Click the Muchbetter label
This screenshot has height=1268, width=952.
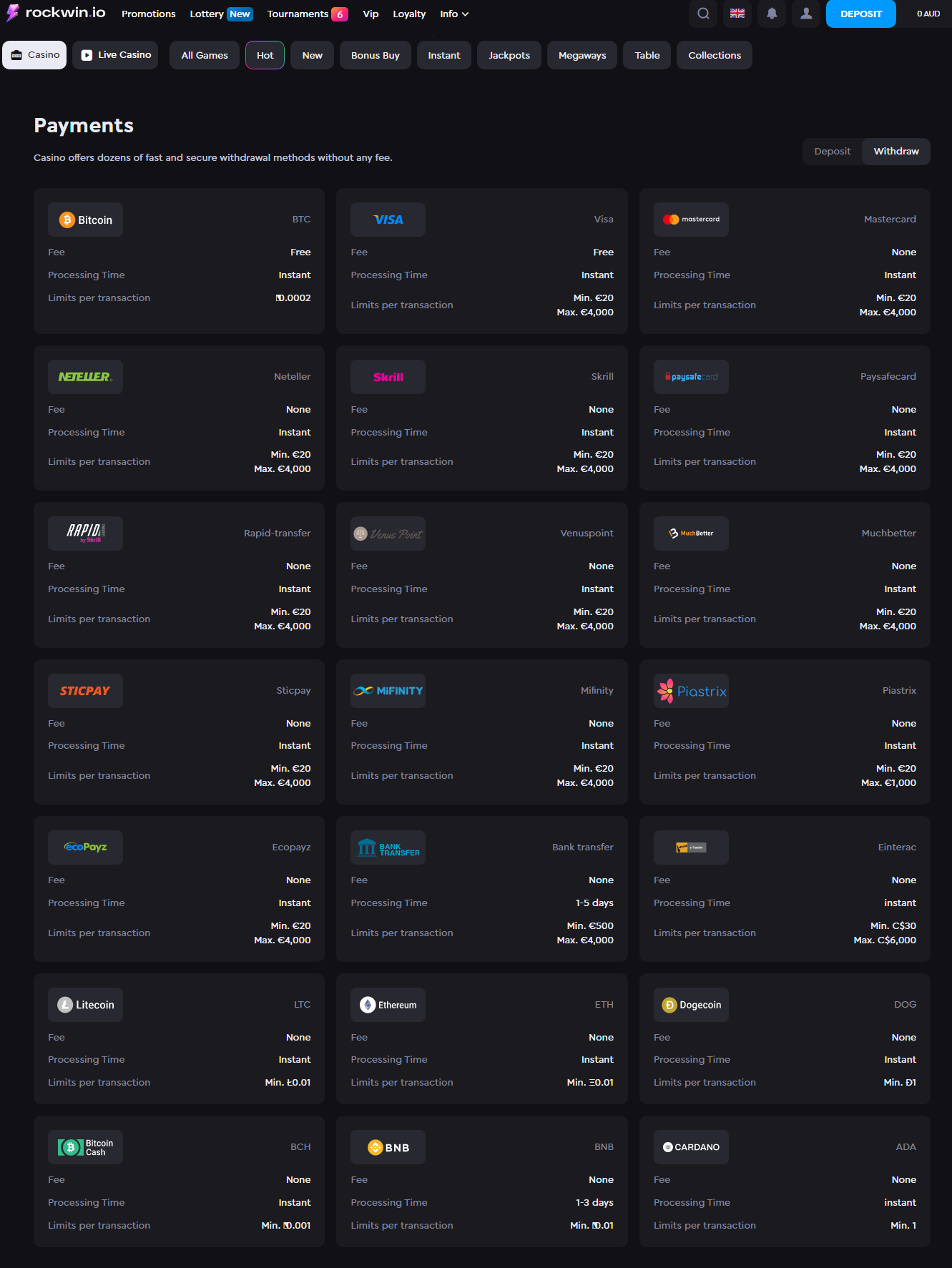[888, 534]
